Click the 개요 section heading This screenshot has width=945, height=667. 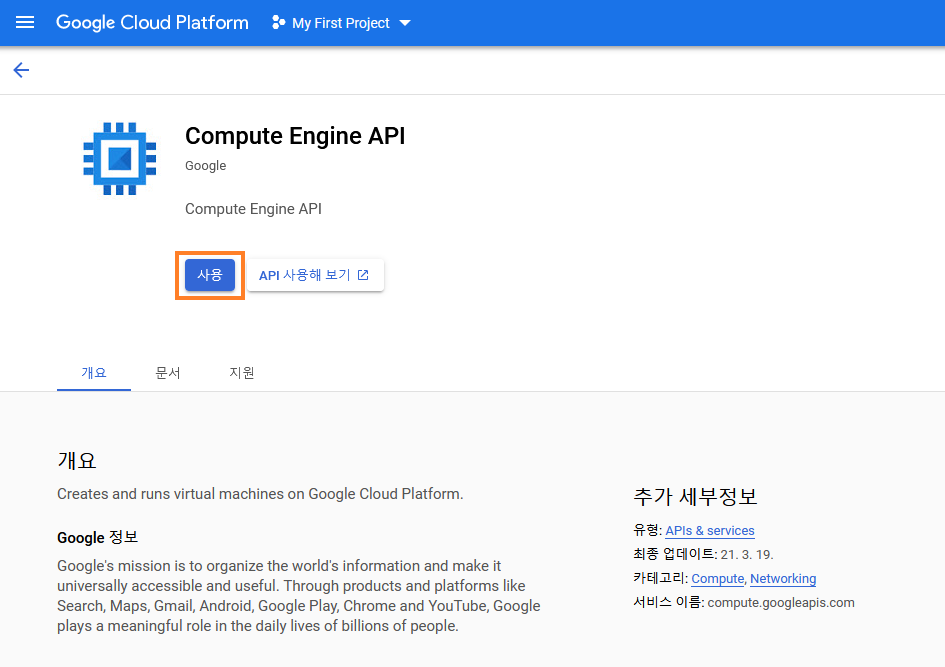point(77,460)
